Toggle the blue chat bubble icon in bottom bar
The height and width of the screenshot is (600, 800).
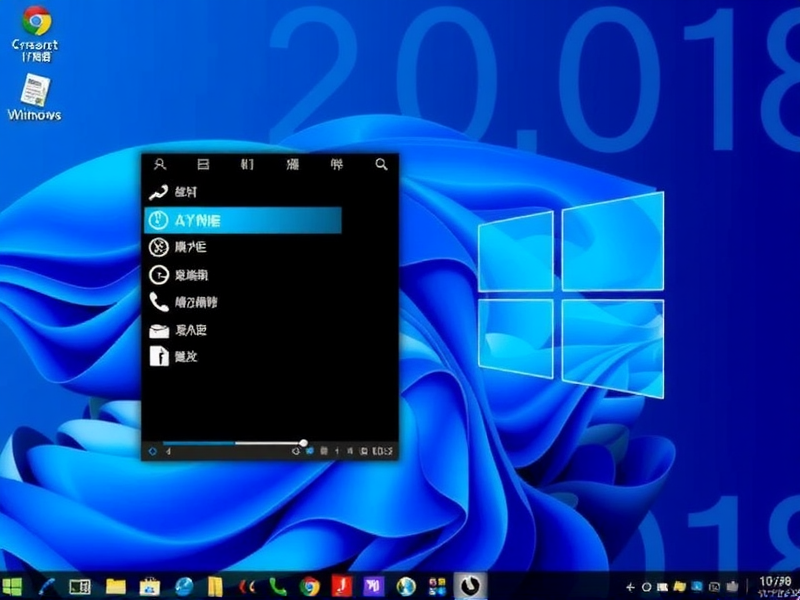309,451
